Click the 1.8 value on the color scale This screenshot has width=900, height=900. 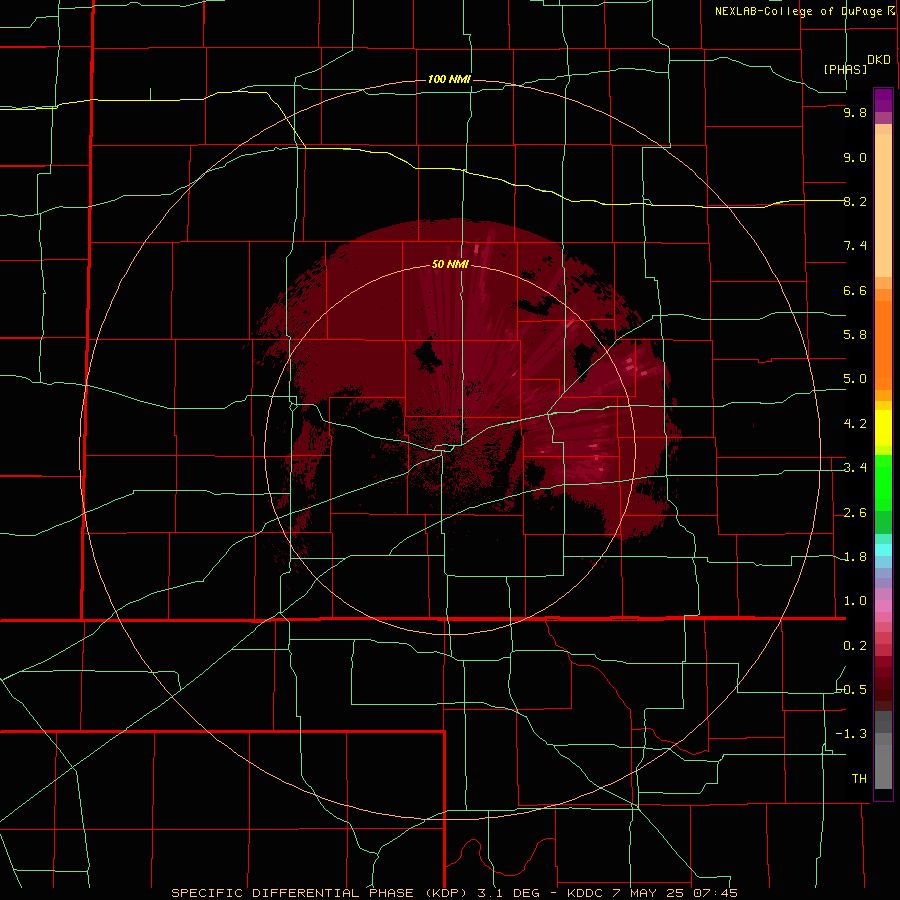(855, 557)
